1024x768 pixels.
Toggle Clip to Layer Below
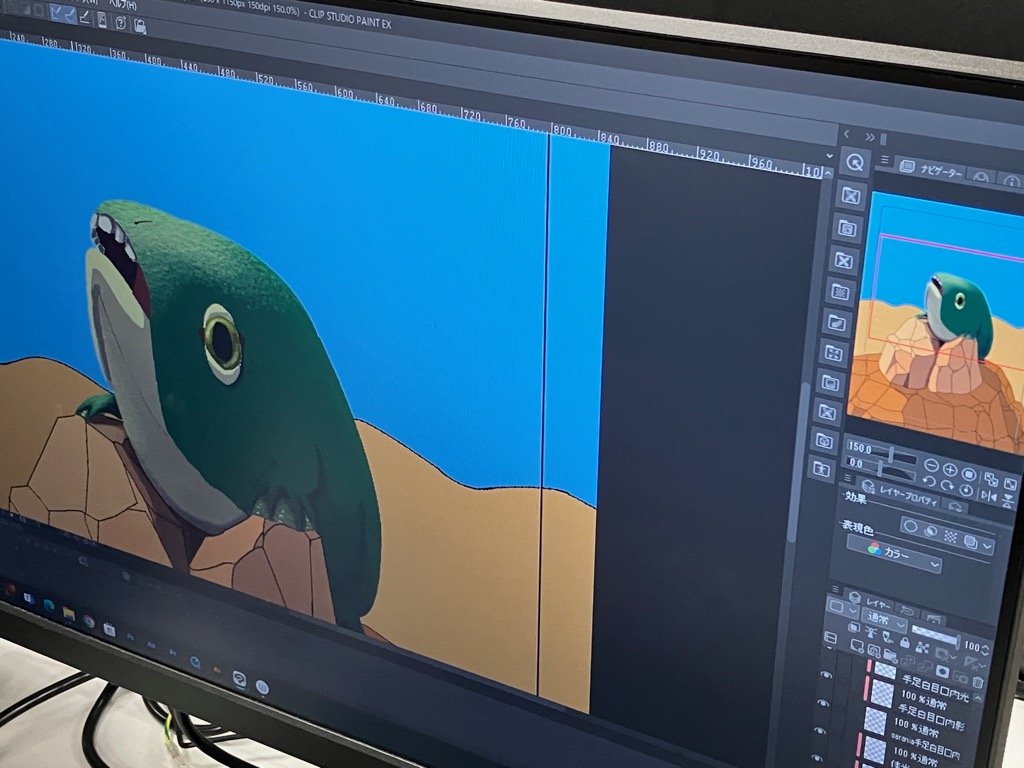(x=854, y=627)
